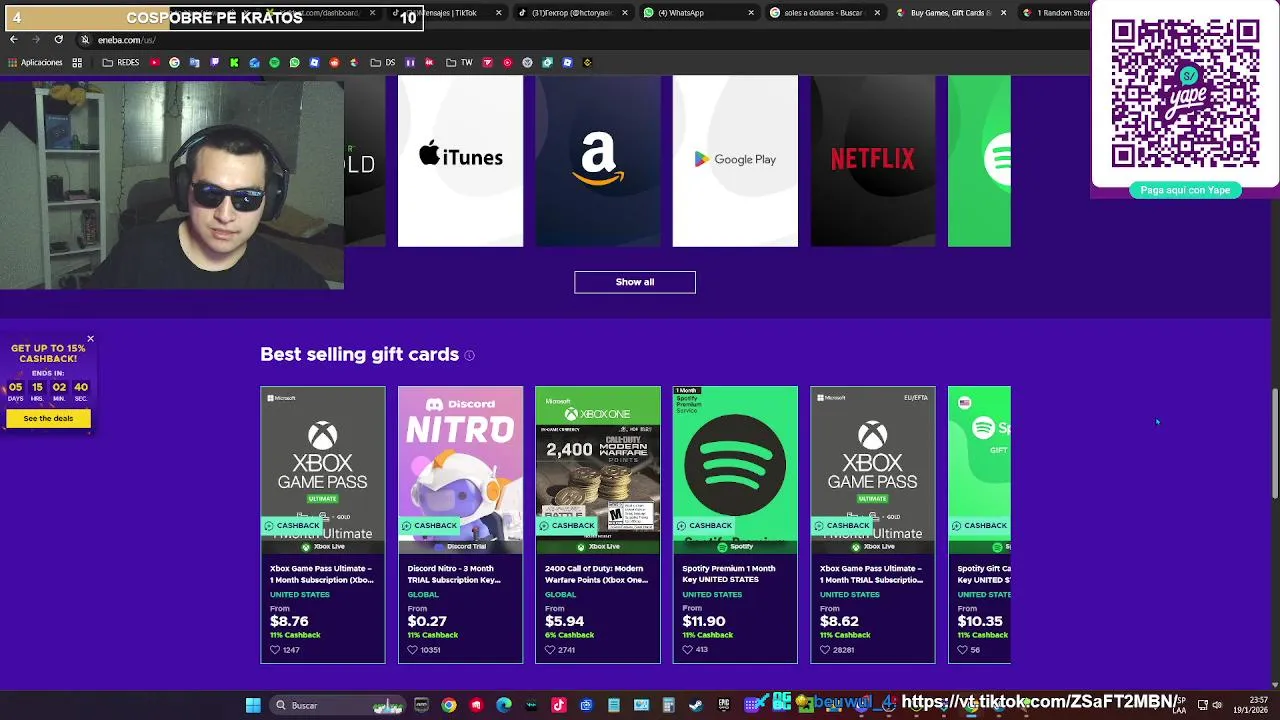Wishlist the Discord Nitro card heart
This screenshot has width=1280, height=720.
coord(412,650)
